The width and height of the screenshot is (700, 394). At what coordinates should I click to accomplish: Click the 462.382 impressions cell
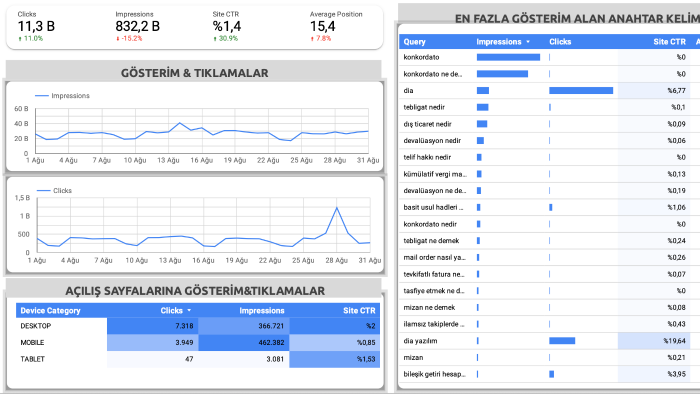click(x=244, y=343)
